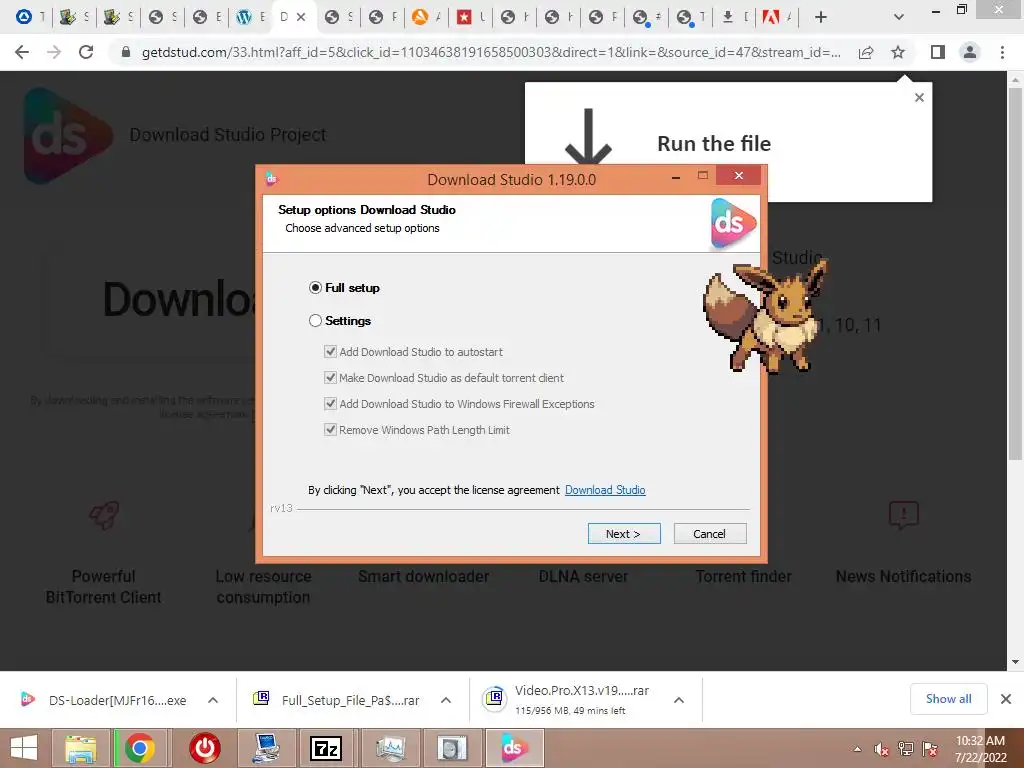Viewport: 1024px width, 768px height.
Task: Share this page via share icon
Action: [x=866, y=52]
